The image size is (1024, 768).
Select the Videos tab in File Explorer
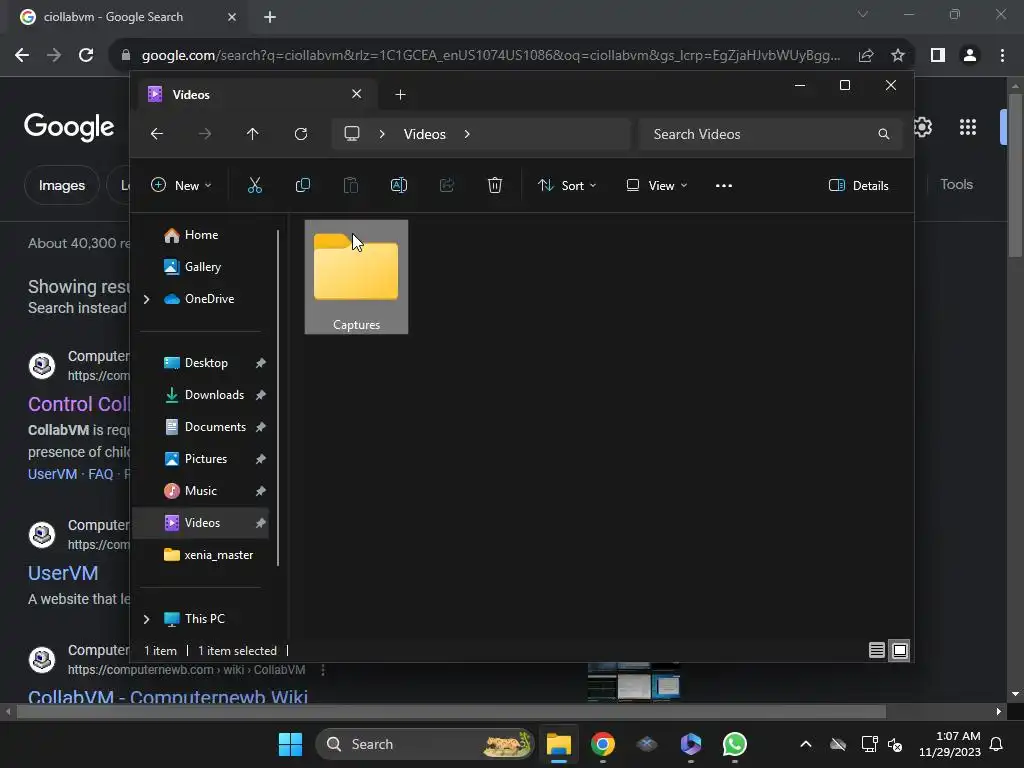tap(257, 95)
